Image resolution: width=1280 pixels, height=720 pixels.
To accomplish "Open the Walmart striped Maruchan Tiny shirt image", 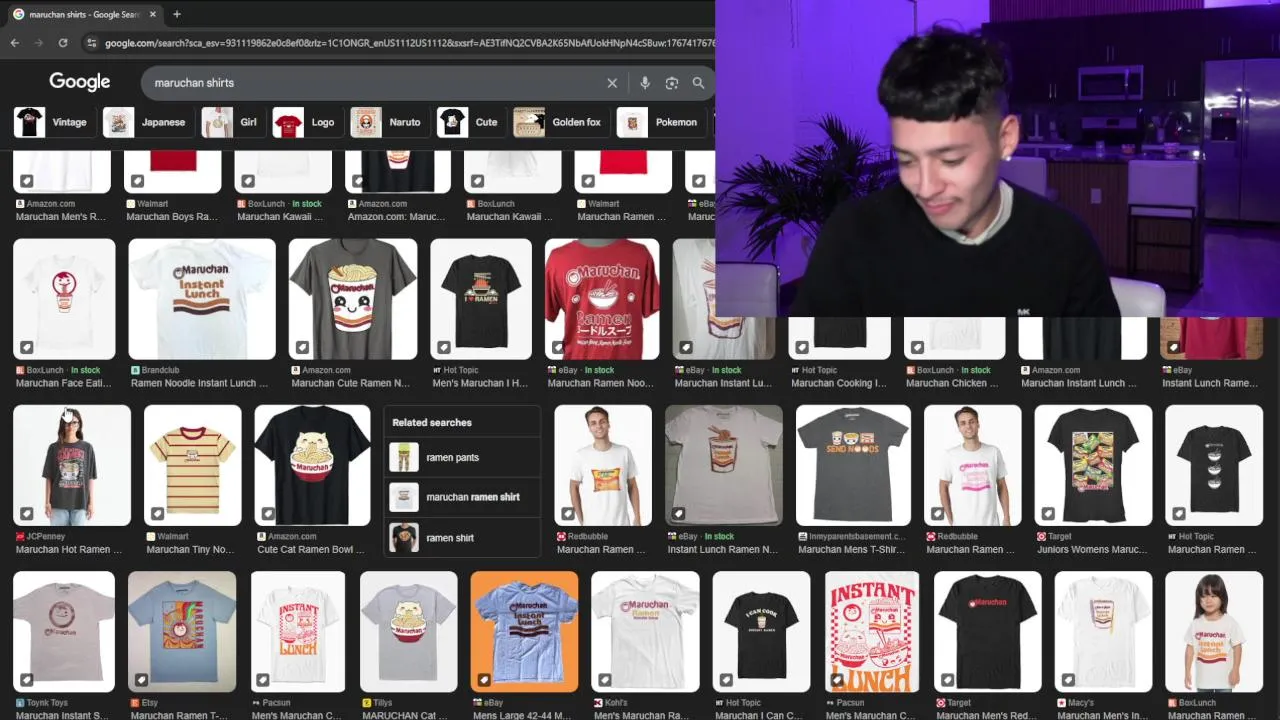I will pos(193,465).
